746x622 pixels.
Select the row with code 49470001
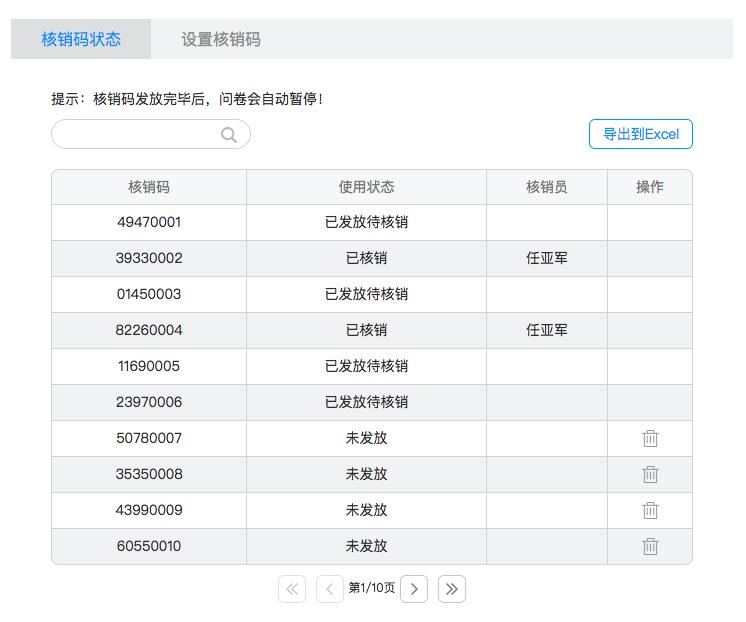(372, 223)
